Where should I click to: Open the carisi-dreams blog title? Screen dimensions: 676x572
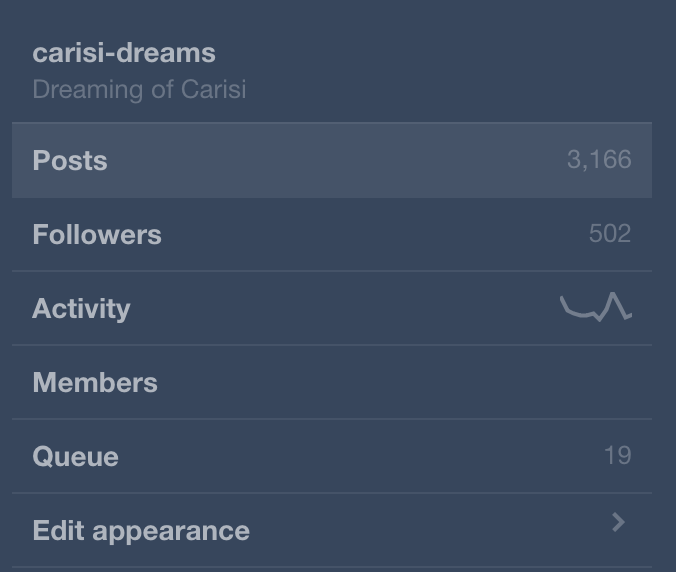[x=124, y=52]
